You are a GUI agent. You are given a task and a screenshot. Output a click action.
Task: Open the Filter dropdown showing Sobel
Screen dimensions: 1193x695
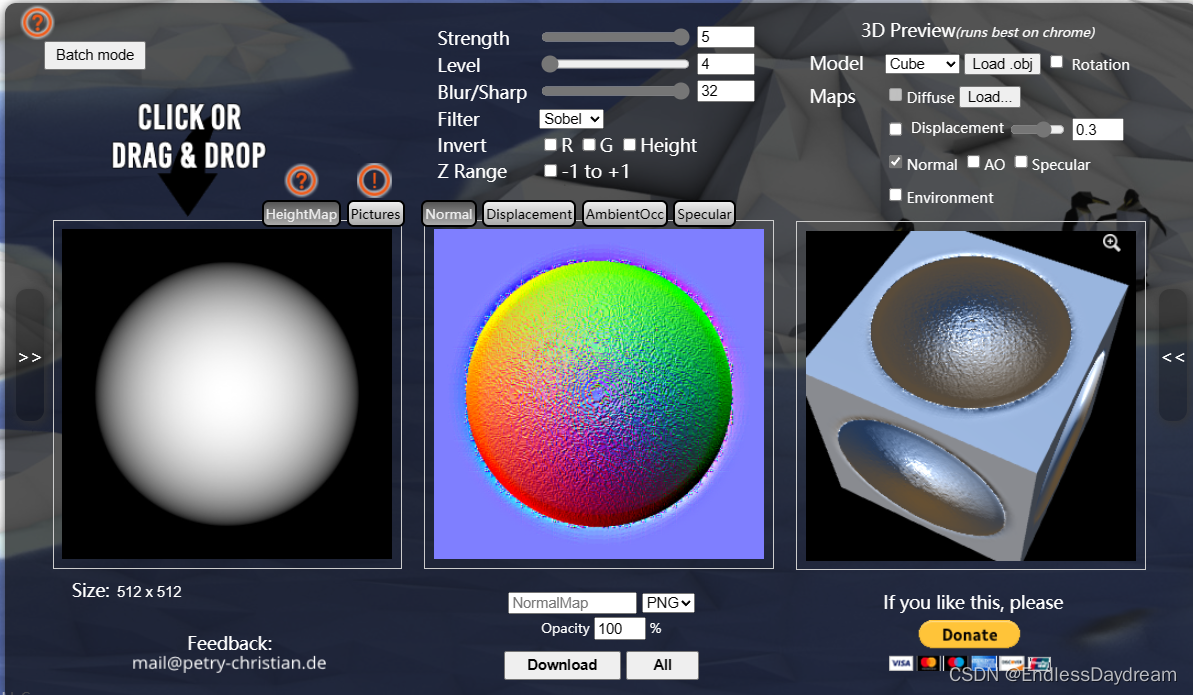click(x=571, y=118)
